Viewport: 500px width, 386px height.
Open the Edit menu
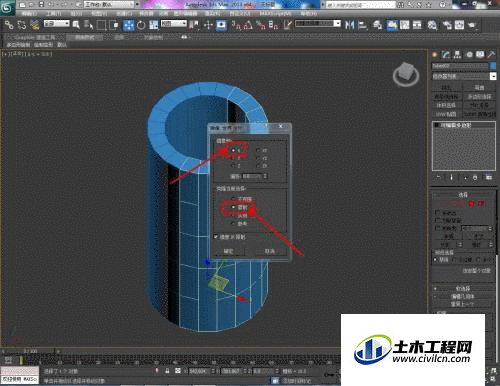coord(29,14)
